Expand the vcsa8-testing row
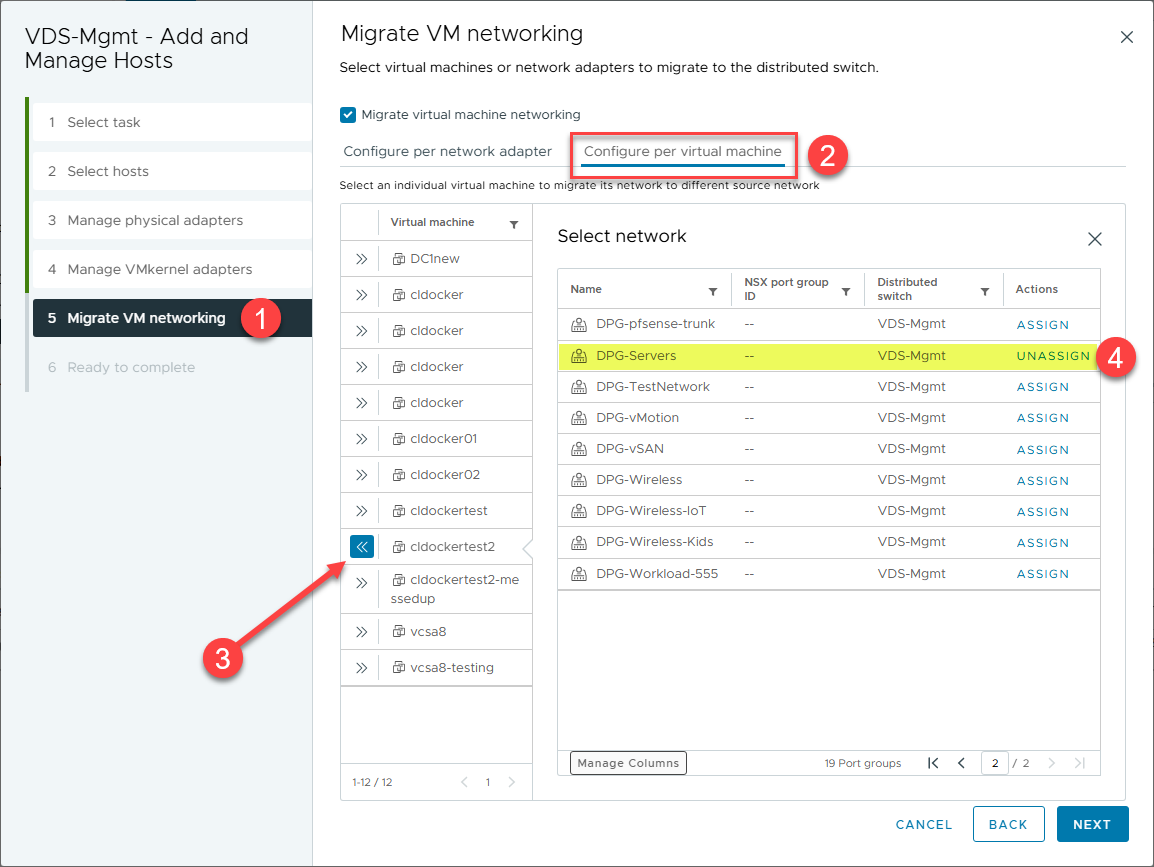The image size is (1154, 867). click(361, 668)
